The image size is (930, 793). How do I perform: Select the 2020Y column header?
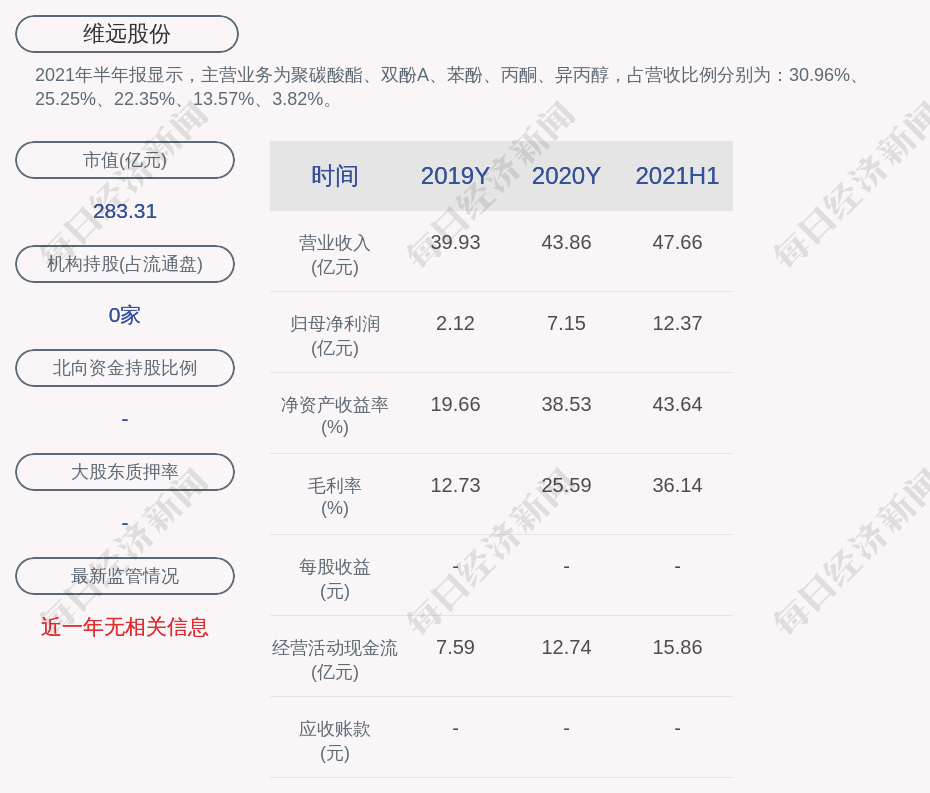tap(566, 176)
